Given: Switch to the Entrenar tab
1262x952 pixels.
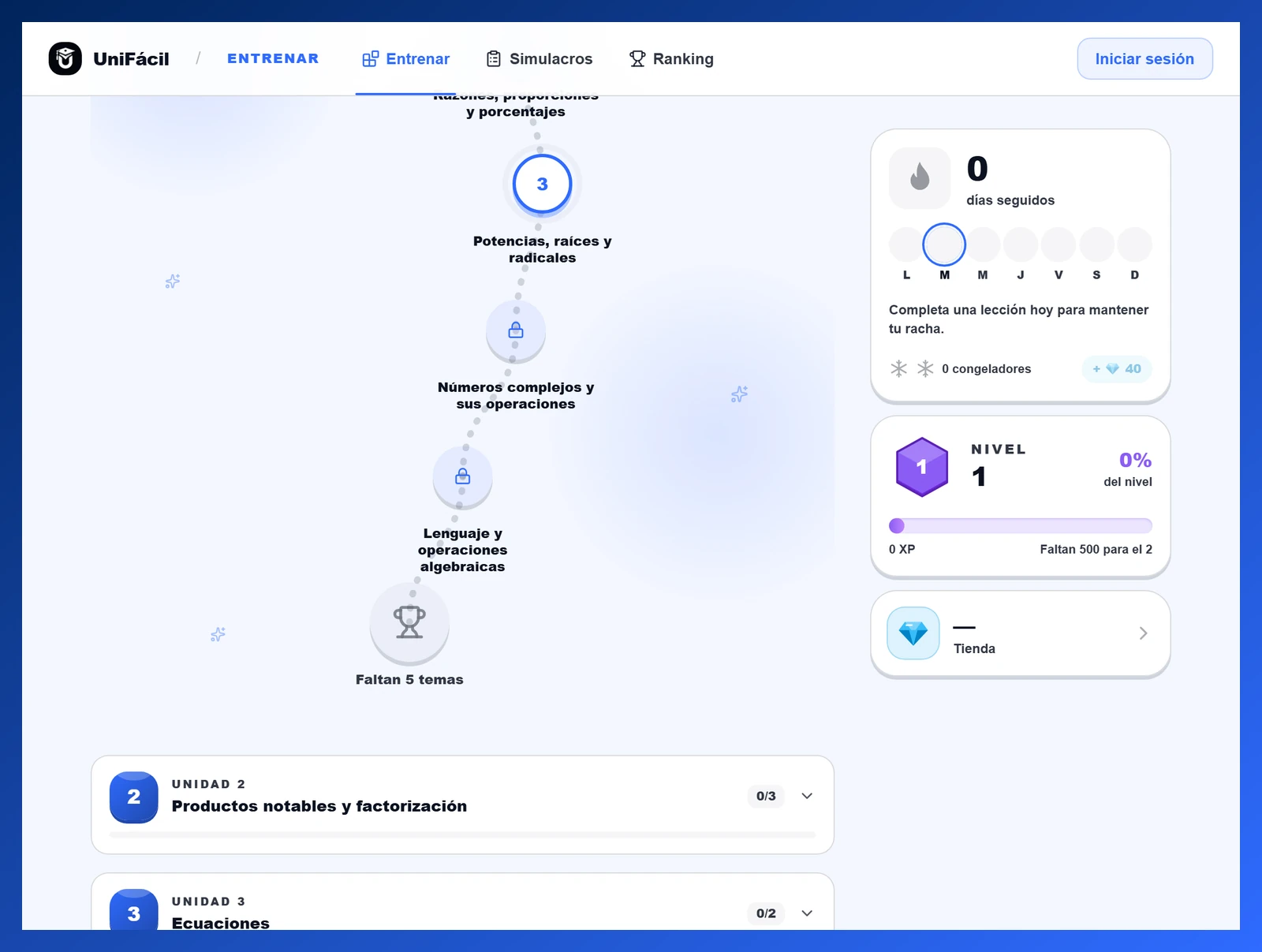Looking at the screenshot, I should point(405,59).
